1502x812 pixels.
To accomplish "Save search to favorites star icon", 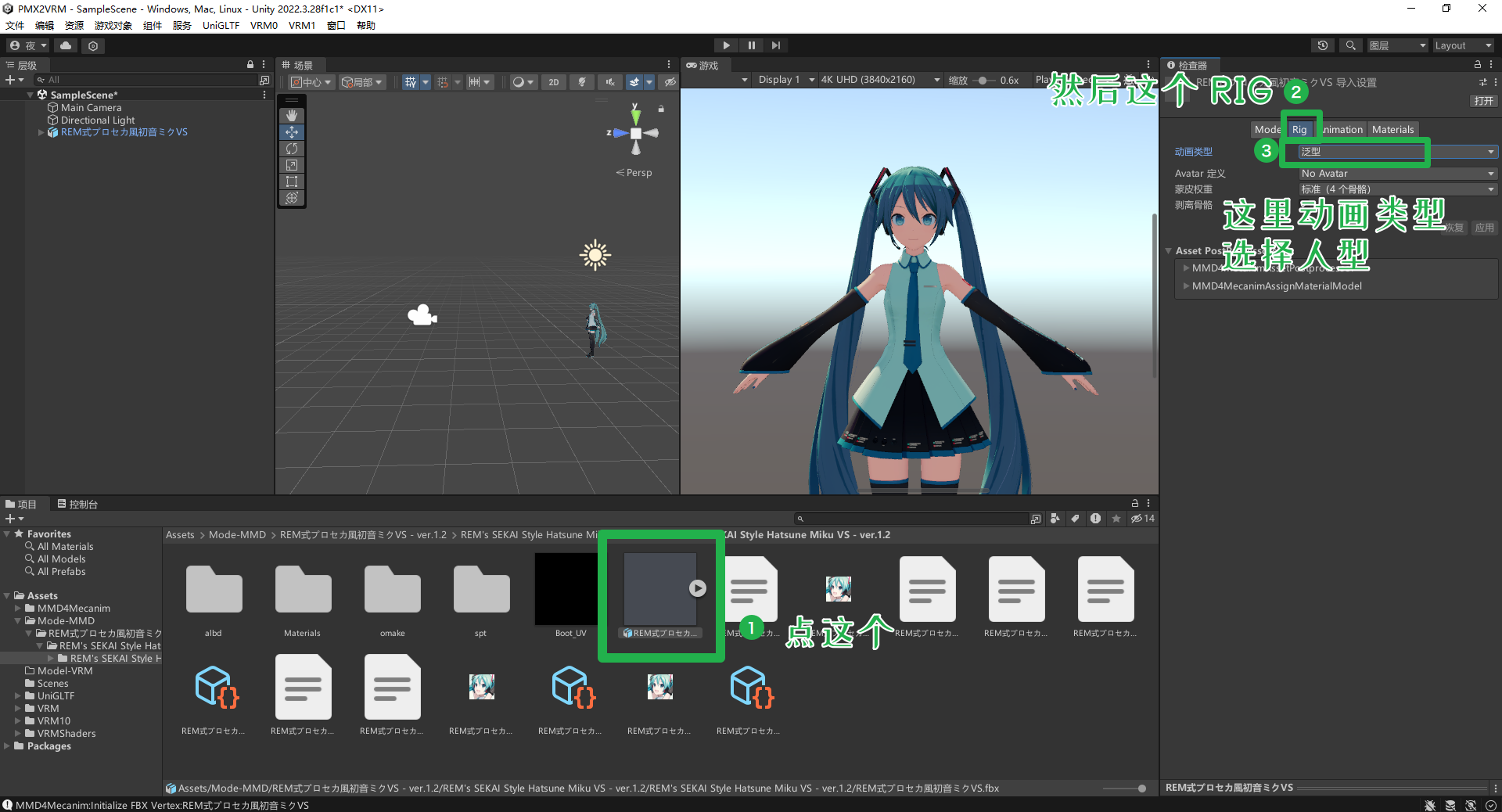I will (1116, 519).
